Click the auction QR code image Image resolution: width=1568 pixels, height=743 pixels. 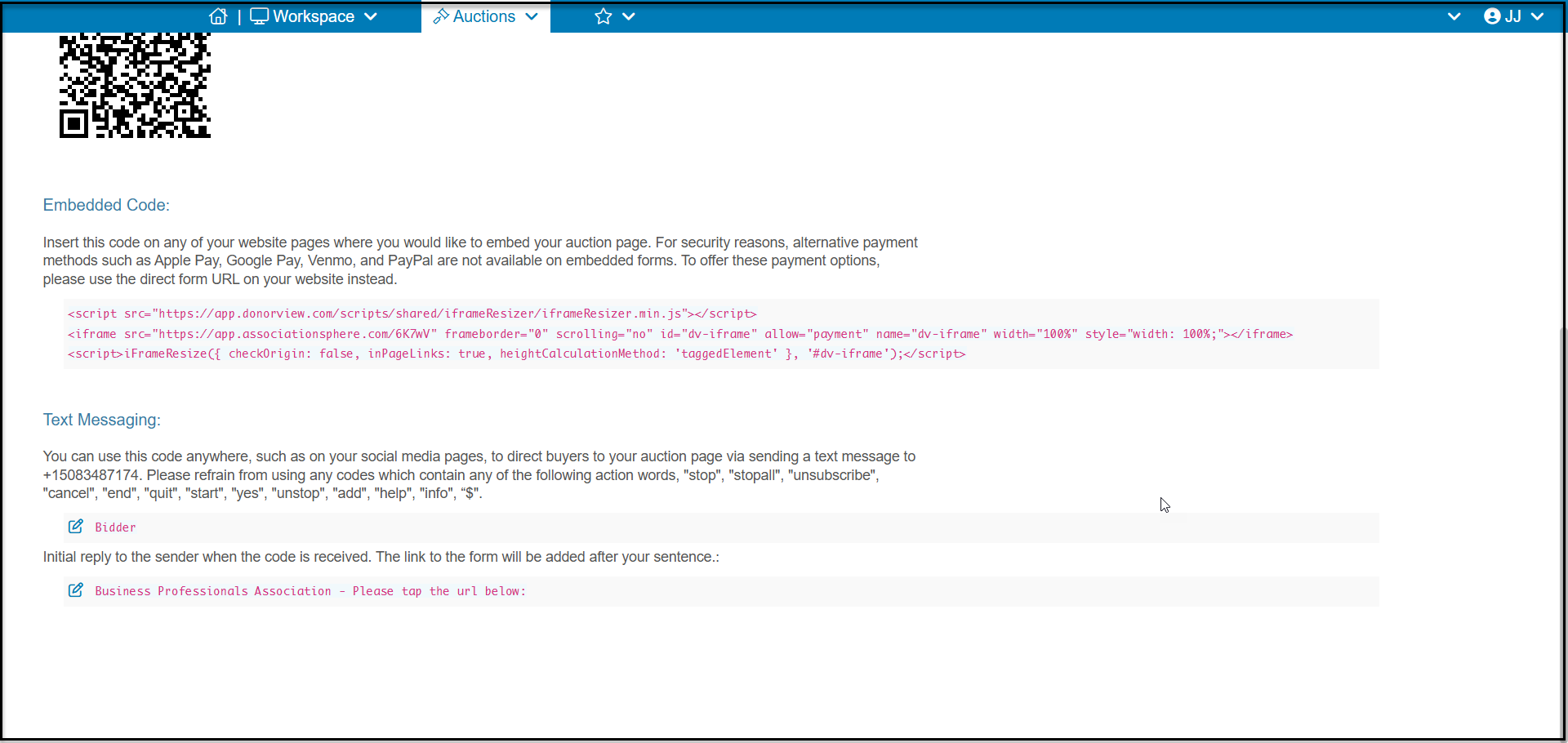[x=135, y=85]
